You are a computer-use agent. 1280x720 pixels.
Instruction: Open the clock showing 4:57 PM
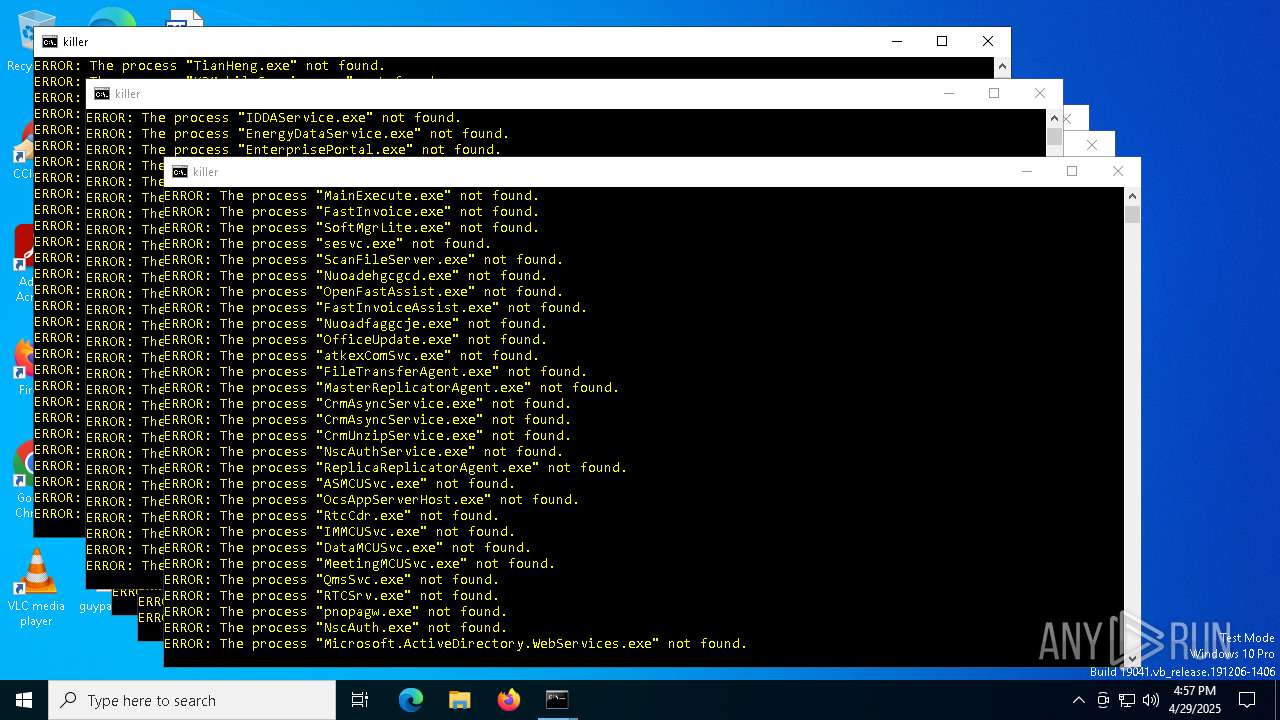click(x=1195, y=700)
